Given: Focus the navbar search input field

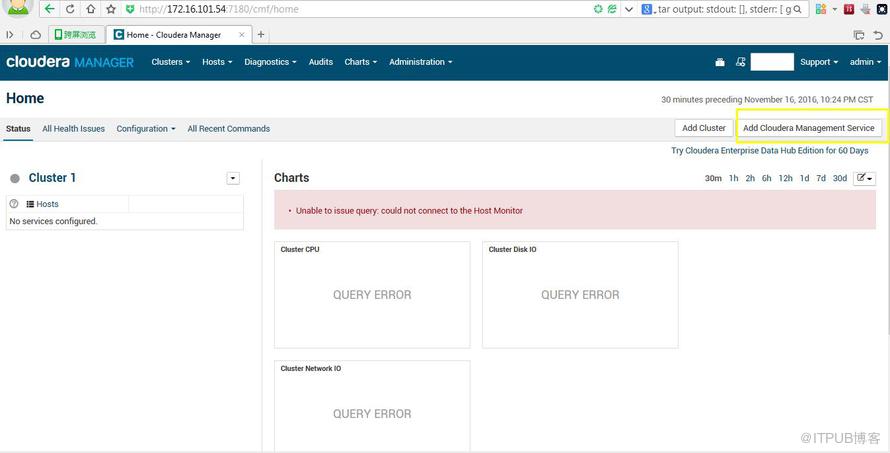Looking at the screenshot, I should click(x=772, y=62).
